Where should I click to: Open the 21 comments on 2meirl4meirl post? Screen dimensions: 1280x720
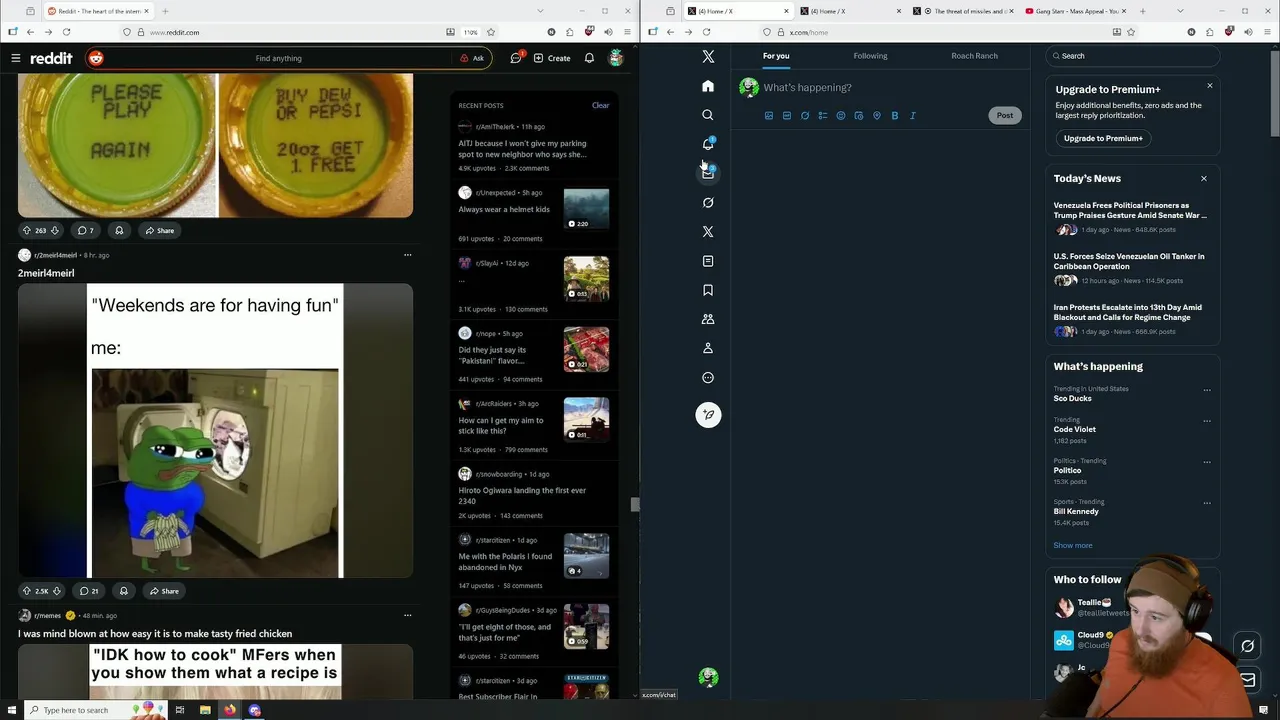click(89, 591)
